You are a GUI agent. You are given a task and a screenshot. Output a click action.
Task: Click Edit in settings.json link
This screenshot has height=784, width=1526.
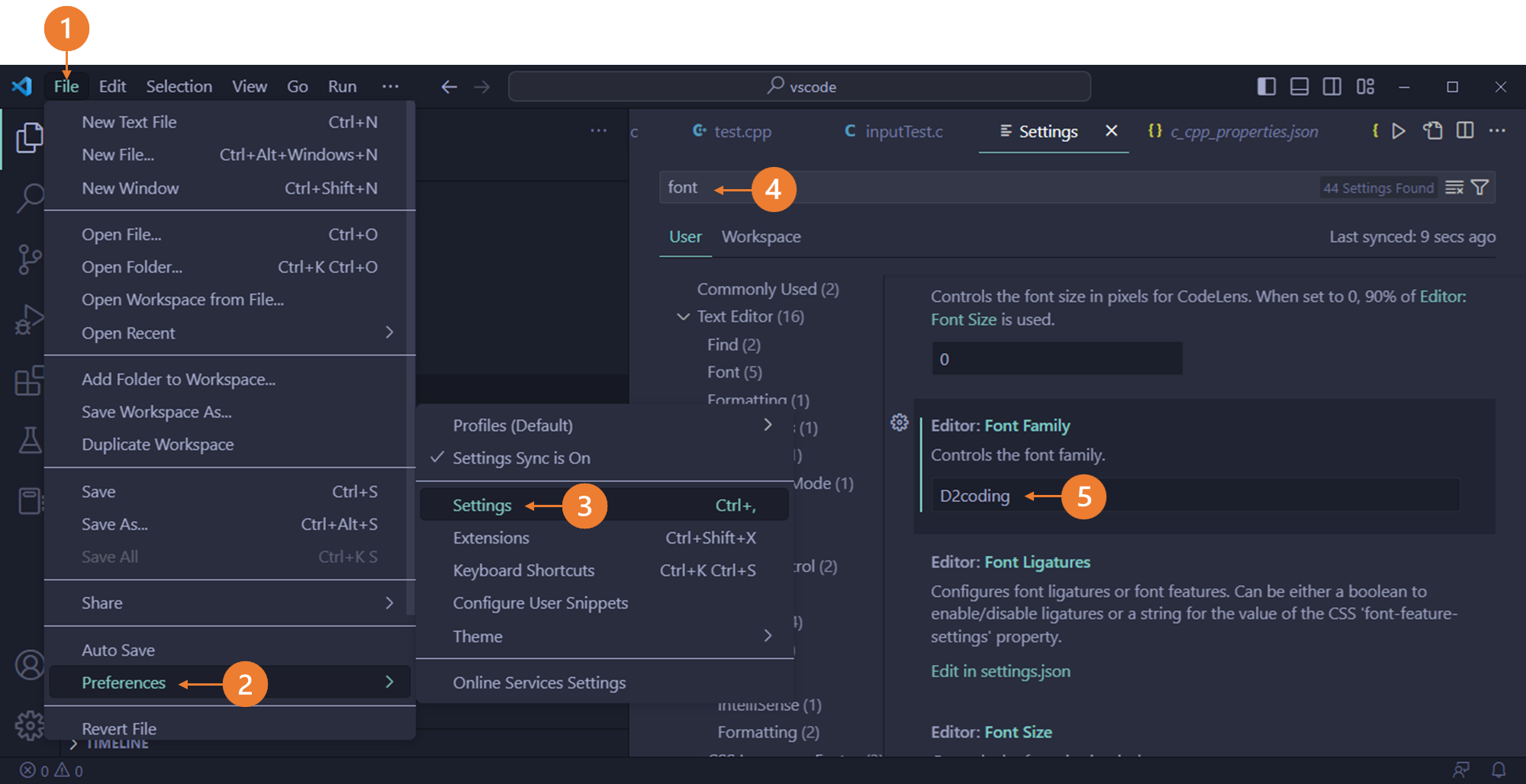coord(1000,671)
